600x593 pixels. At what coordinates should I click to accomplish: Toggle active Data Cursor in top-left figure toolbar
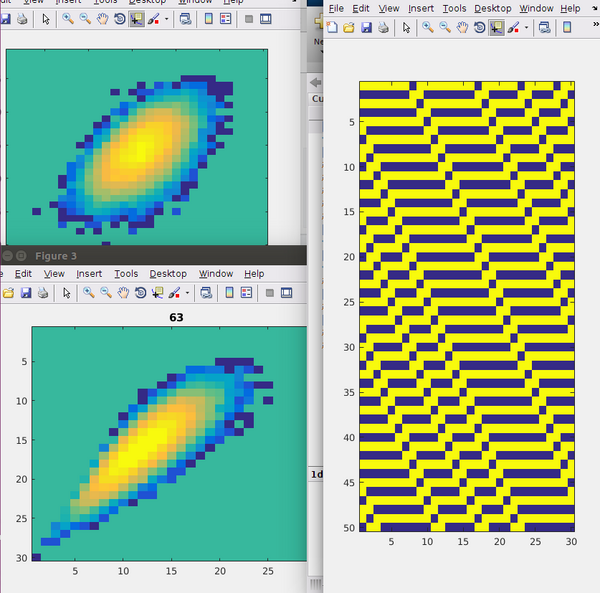click(x=137, y=19)
